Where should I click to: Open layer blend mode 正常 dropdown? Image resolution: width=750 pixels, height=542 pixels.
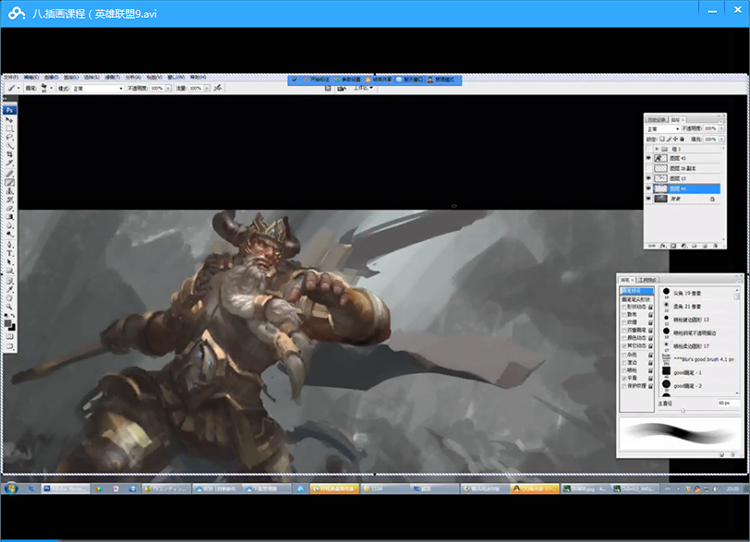tap(663, 129)
